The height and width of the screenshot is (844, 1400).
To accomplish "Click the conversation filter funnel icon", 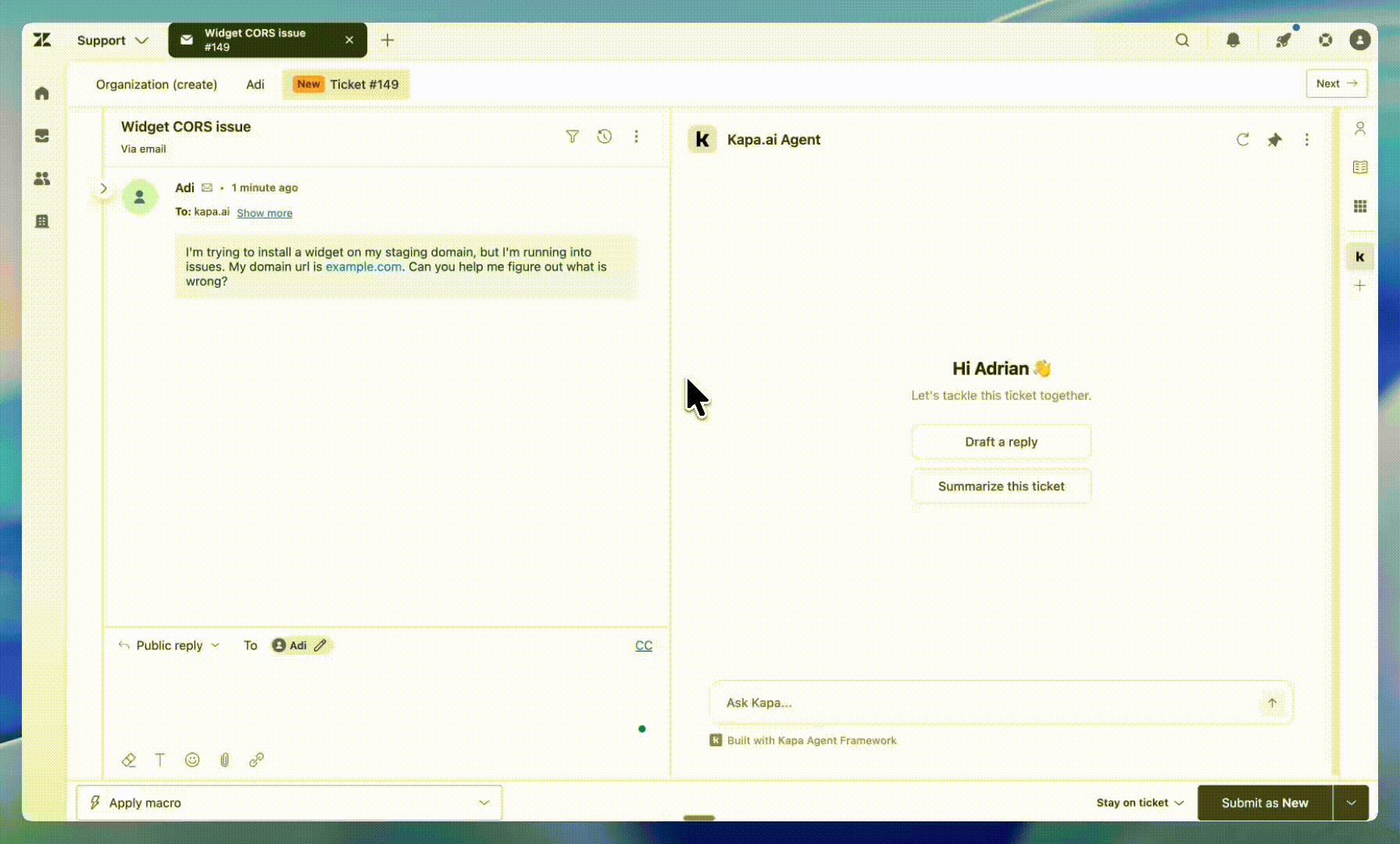I will pos(573,137).
